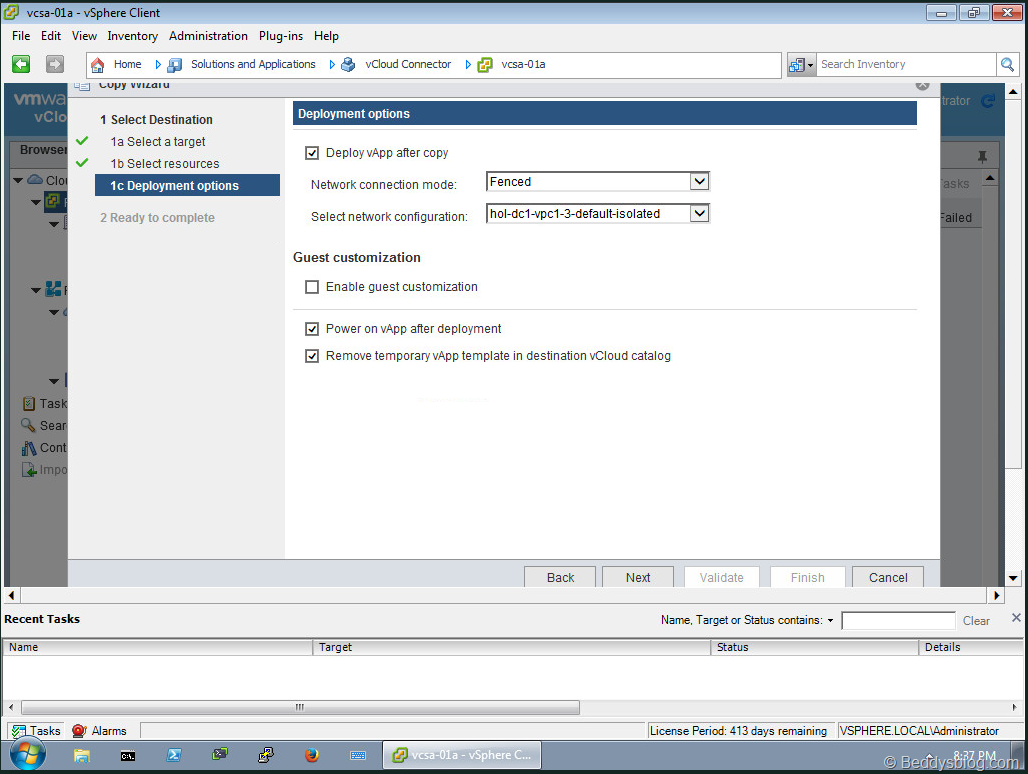Expand the breadcrumb arrow after Home
1028x774 pixels.
(x=157, y=64)
